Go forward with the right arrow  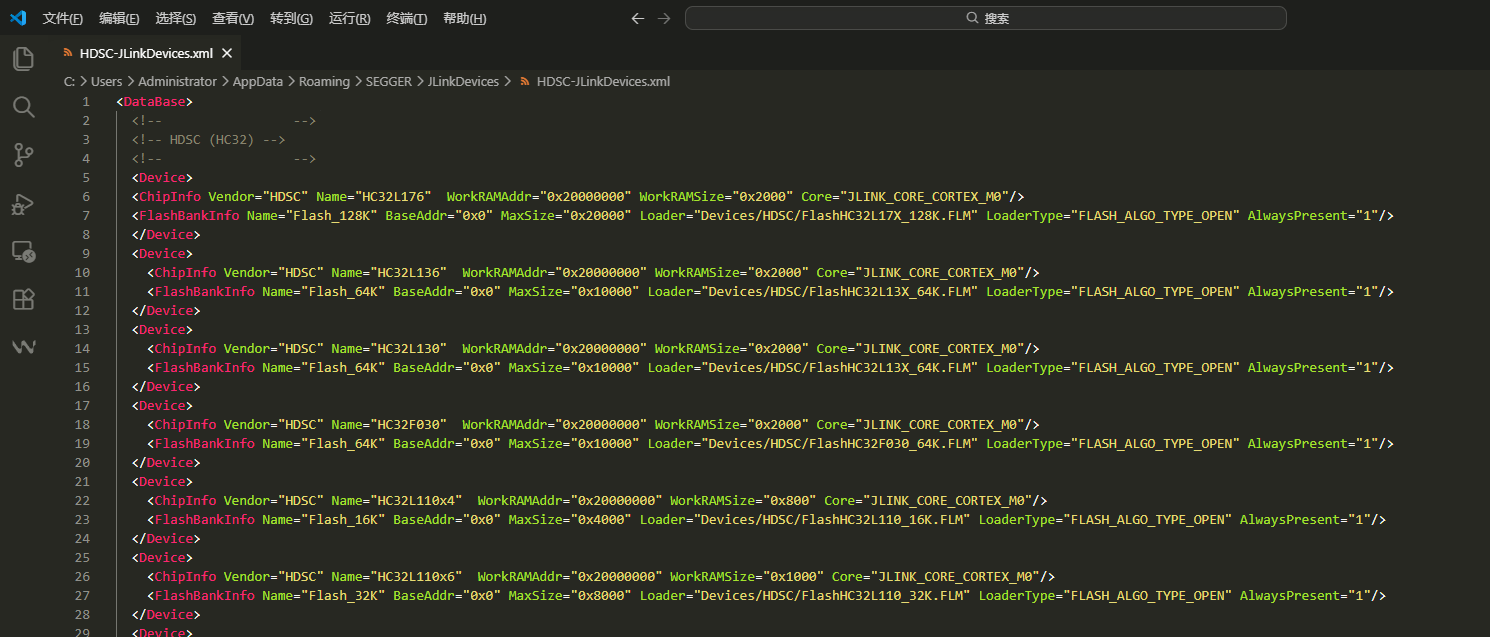point(664,18)
